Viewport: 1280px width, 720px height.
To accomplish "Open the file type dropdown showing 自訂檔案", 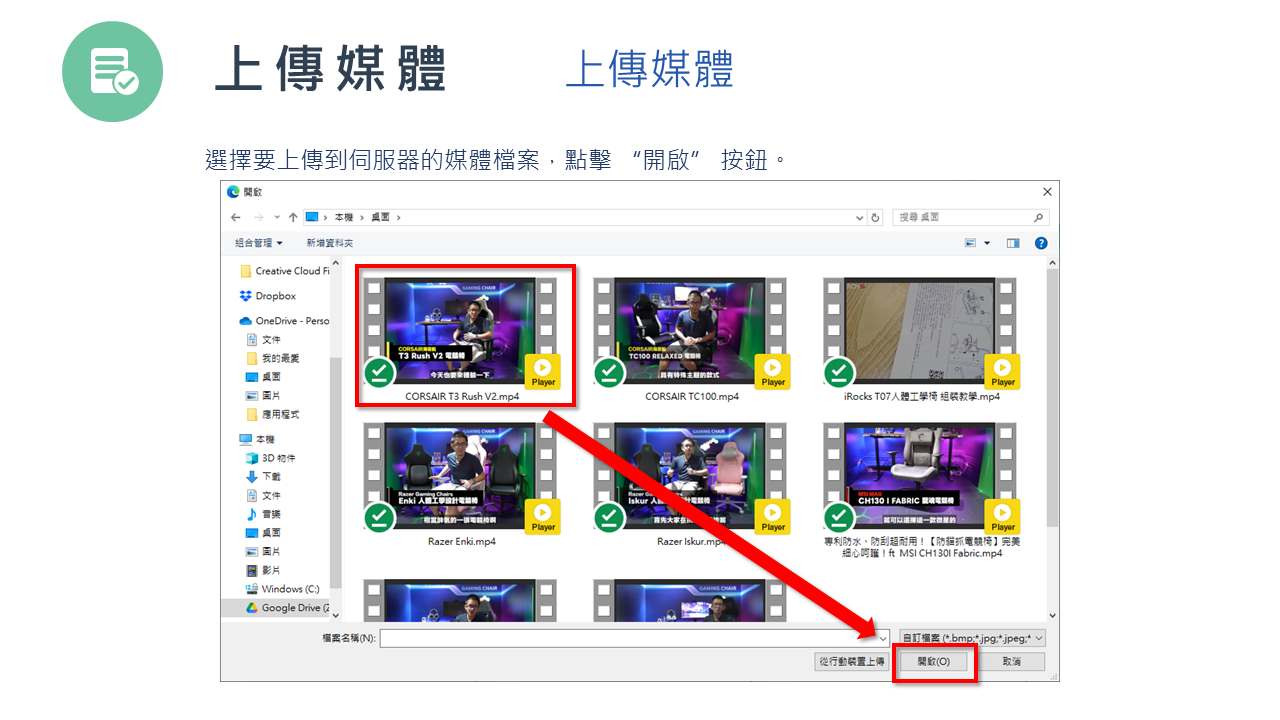I will pos(970,637).
